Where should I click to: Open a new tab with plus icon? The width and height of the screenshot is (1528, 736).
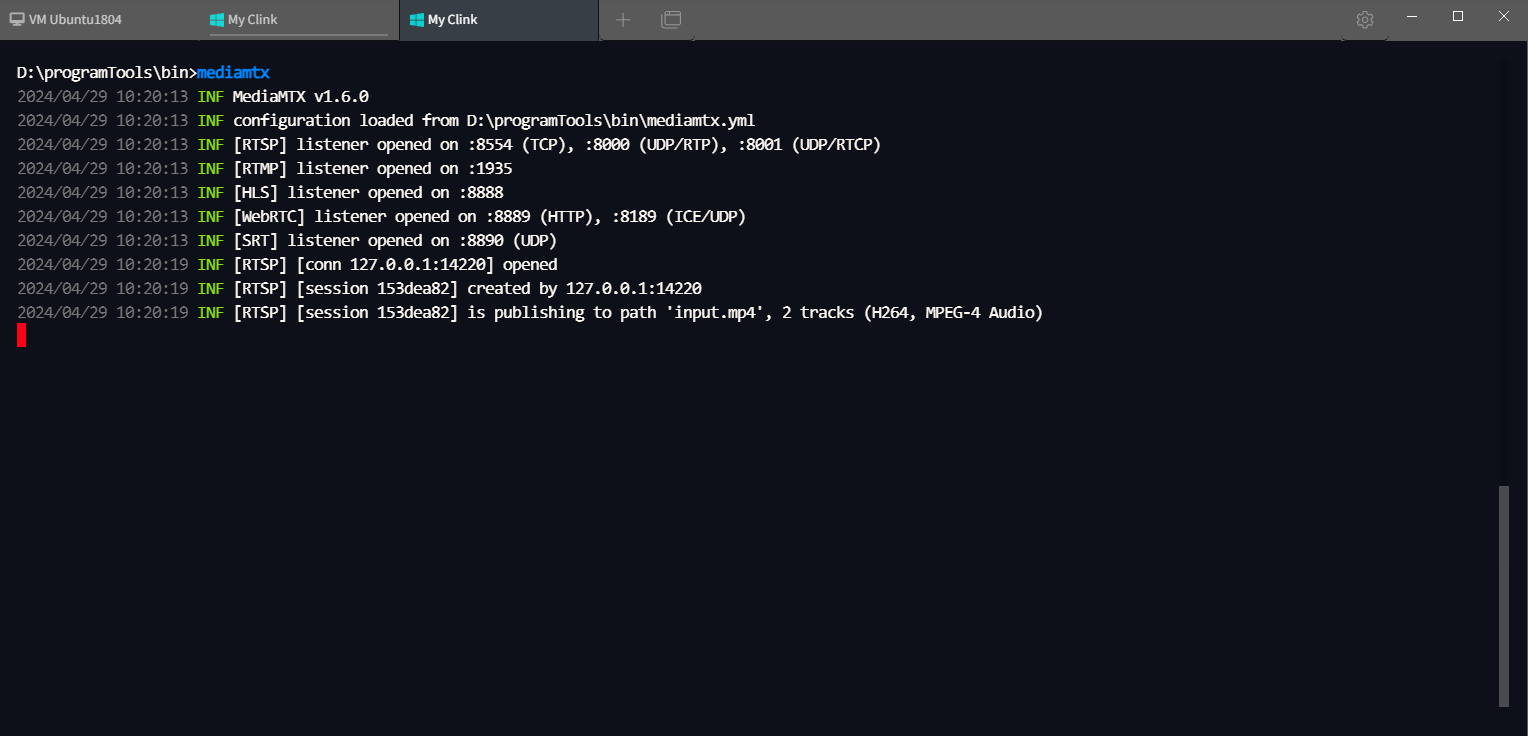[x=623, y=20]
